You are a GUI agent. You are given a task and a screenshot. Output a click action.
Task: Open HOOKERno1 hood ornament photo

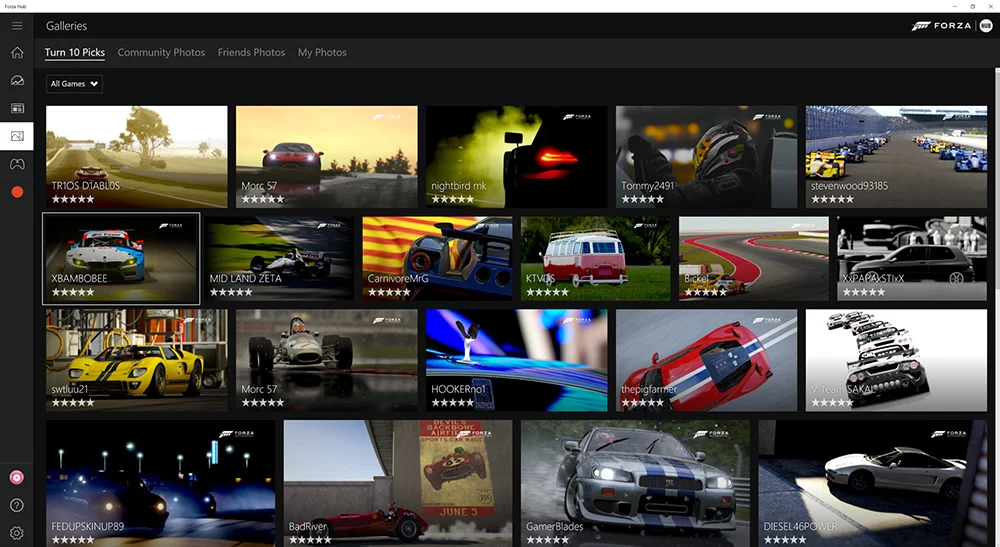[x=517, y=360]
